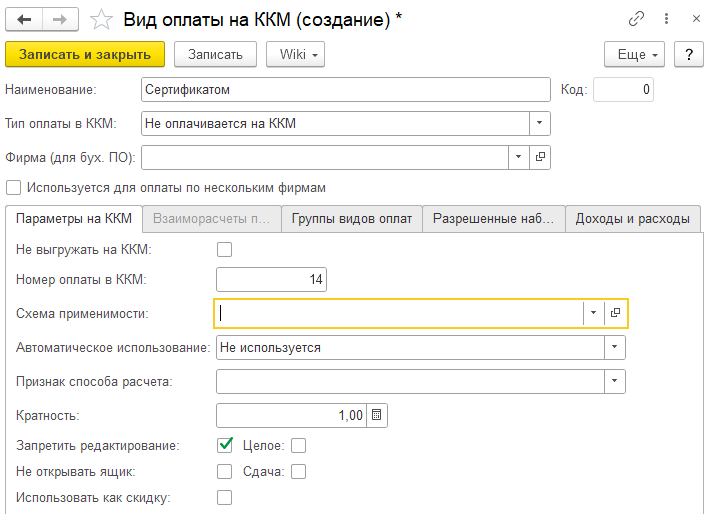Enable the Не выгружать на ККМ checkbox
This screenshot has width=709, height=514.
point(224,249)
